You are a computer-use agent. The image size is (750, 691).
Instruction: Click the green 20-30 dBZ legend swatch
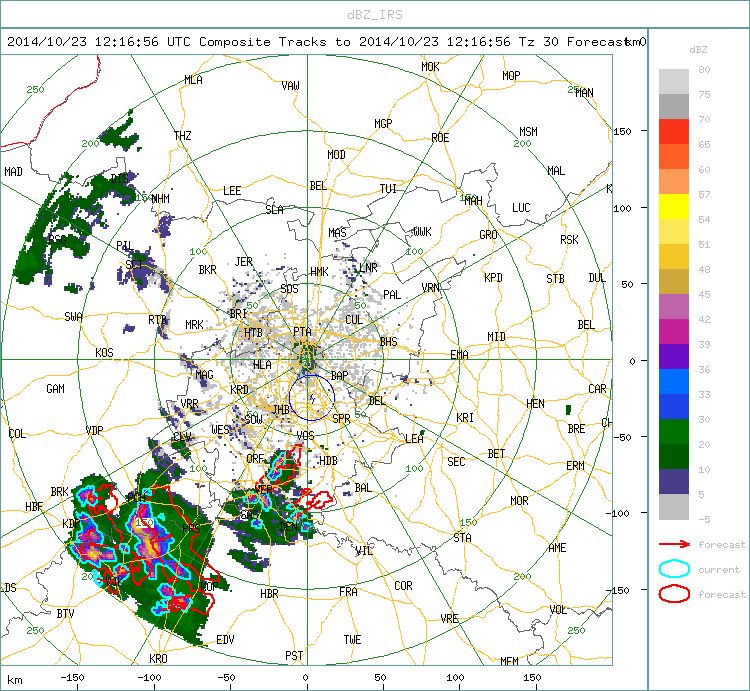pos(673,431)
